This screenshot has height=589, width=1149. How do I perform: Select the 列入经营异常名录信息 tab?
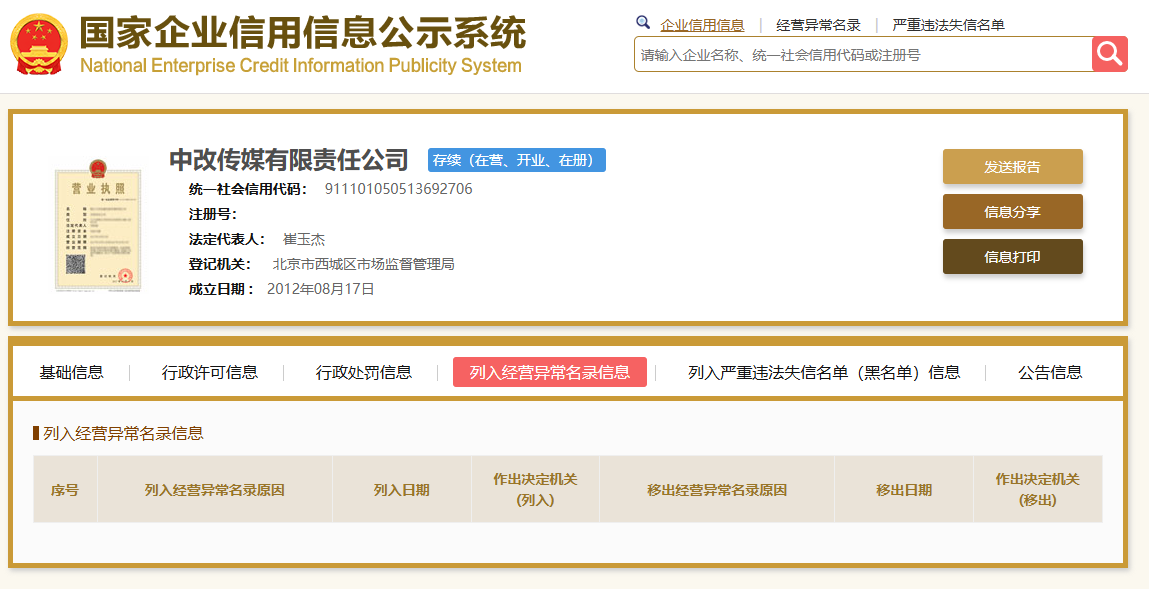pyautogui.click(x=550, y=372)
